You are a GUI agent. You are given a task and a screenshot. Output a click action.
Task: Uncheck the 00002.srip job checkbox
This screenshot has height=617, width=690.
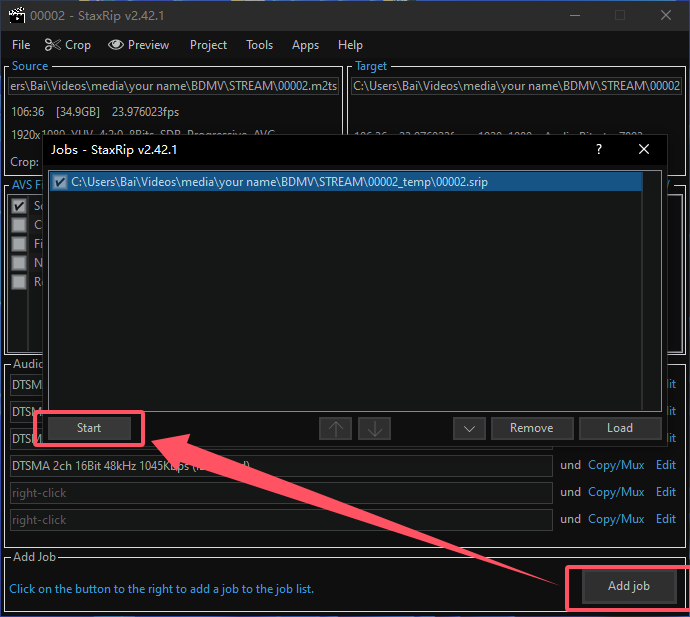60,182
